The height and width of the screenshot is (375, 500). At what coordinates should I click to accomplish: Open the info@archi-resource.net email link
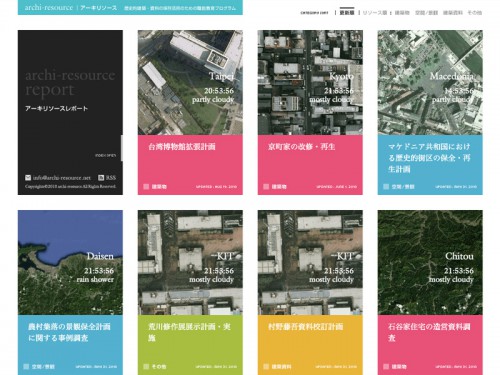point(62,178)
